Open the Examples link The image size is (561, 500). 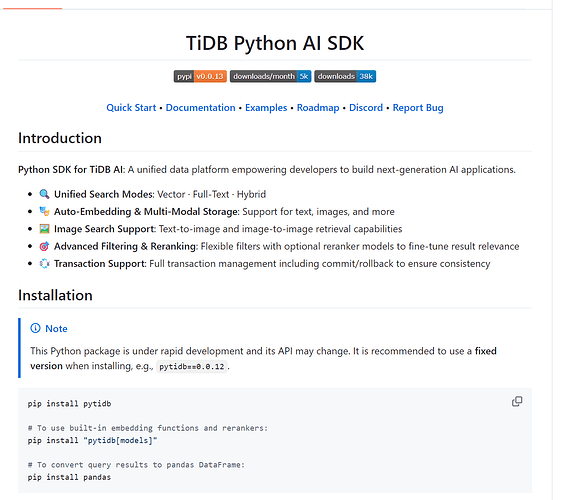(266, 108)
